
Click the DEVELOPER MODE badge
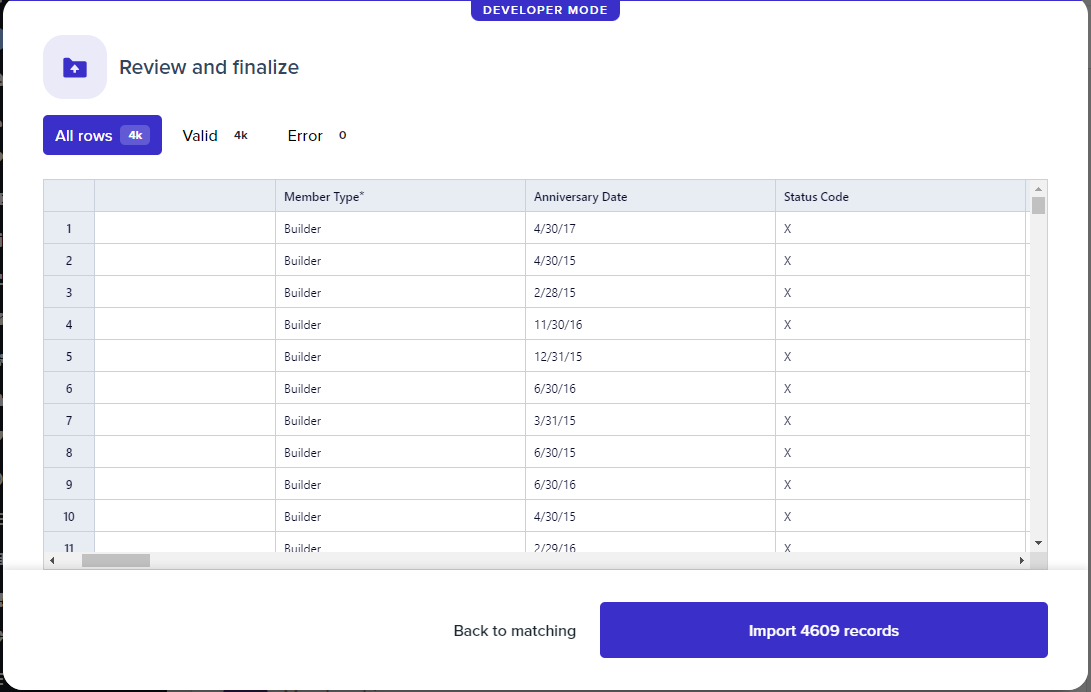[546, 10]
